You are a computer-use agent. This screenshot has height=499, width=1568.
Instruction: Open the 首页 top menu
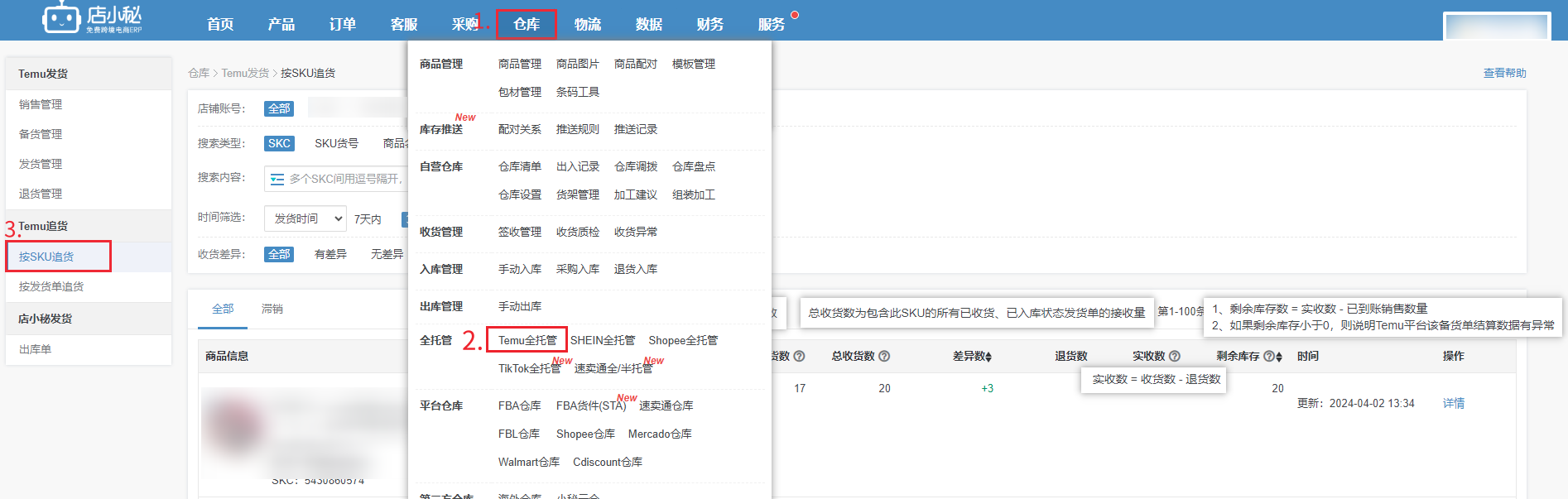pos(220,24)
